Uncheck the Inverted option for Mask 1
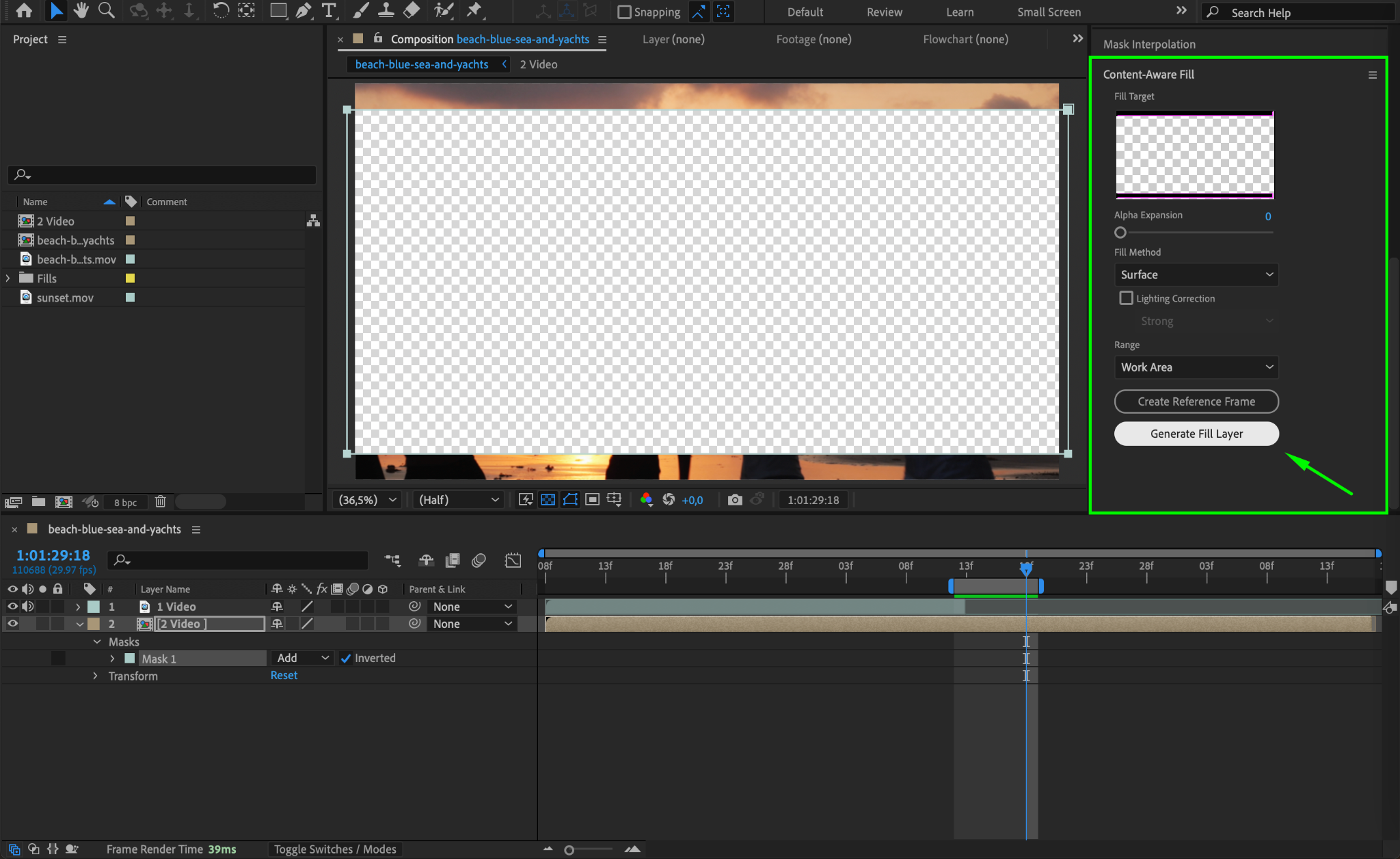This screenshot has width=1400, height=859. coord(346,659)
